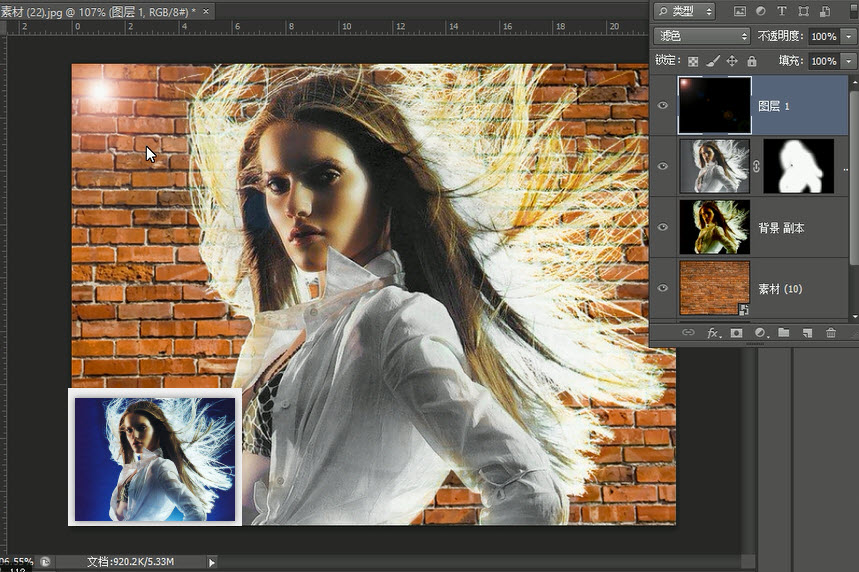Select the white layer mask thumbnail
The width and height of the screenshot is (859, 572).
[x=799, y=166]
